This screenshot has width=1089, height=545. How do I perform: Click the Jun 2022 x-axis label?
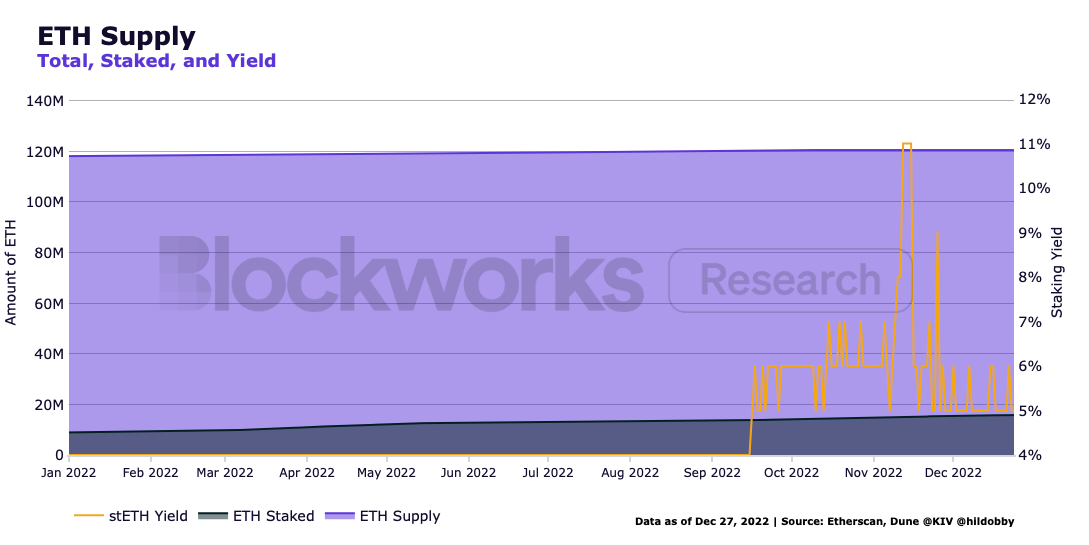pos(468,472)
